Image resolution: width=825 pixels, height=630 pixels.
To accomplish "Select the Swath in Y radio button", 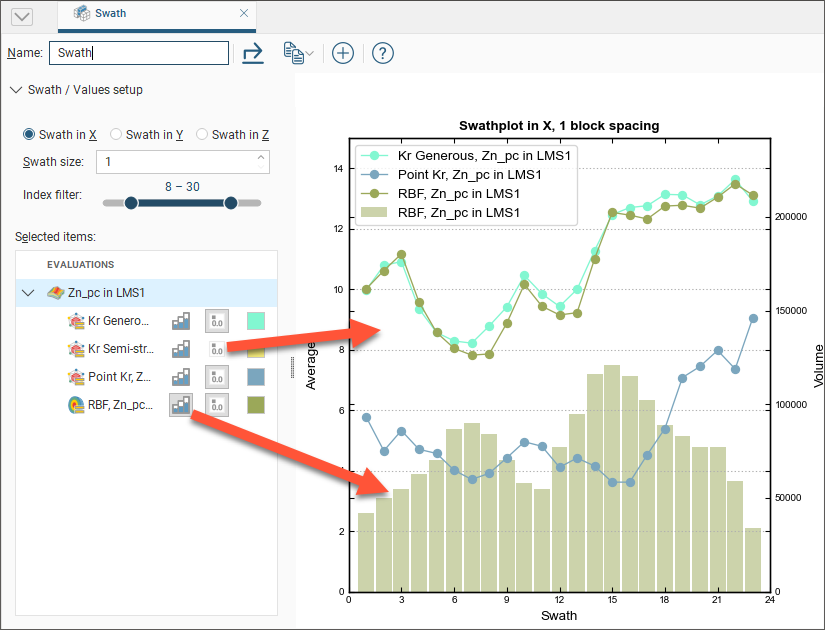I will 116,135.
